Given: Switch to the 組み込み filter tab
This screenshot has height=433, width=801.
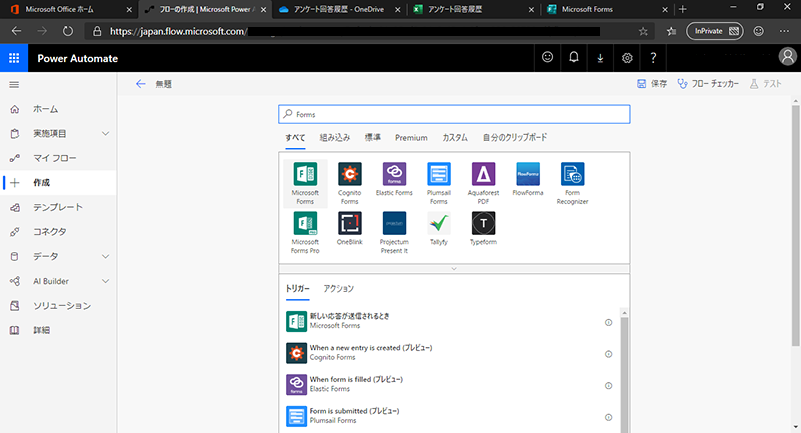Looking at the screenshot, I should 335,137.
